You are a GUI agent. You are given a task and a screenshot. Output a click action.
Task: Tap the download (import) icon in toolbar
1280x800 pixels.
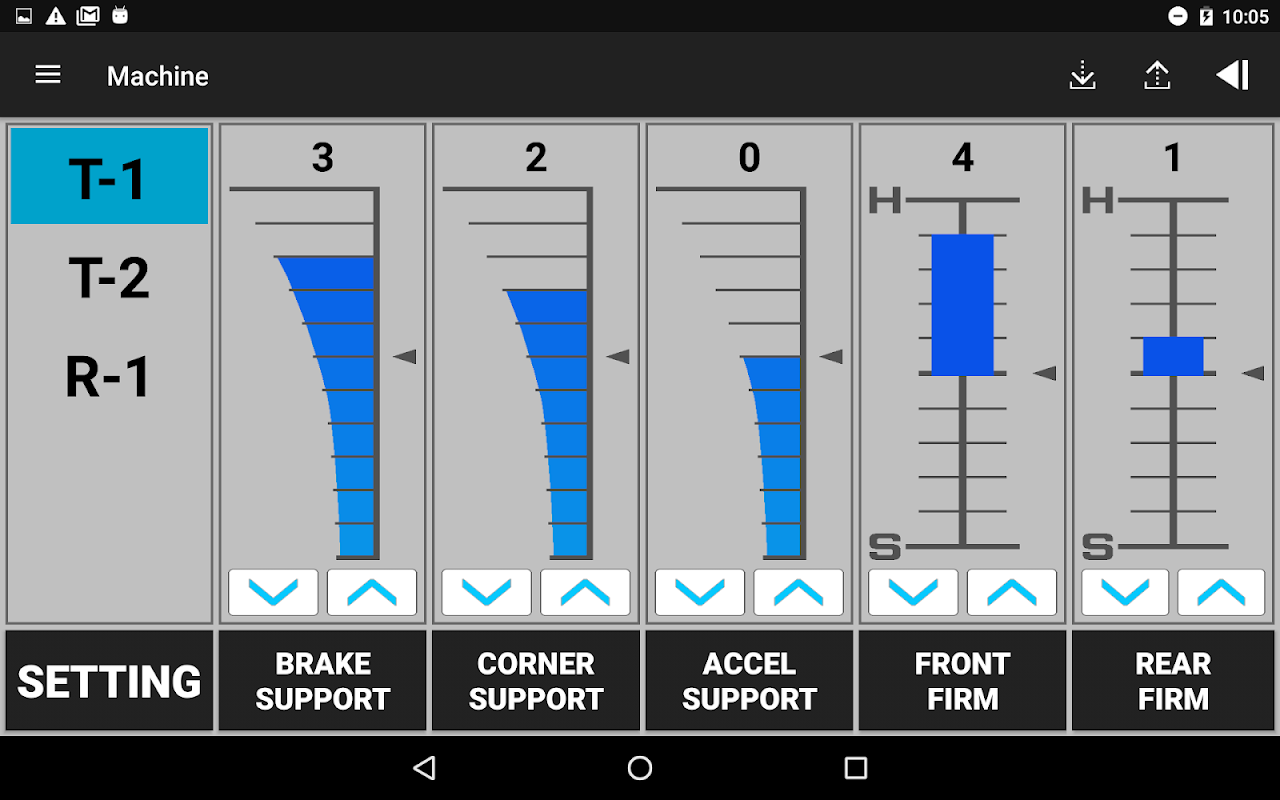(x=1082, y=75)
